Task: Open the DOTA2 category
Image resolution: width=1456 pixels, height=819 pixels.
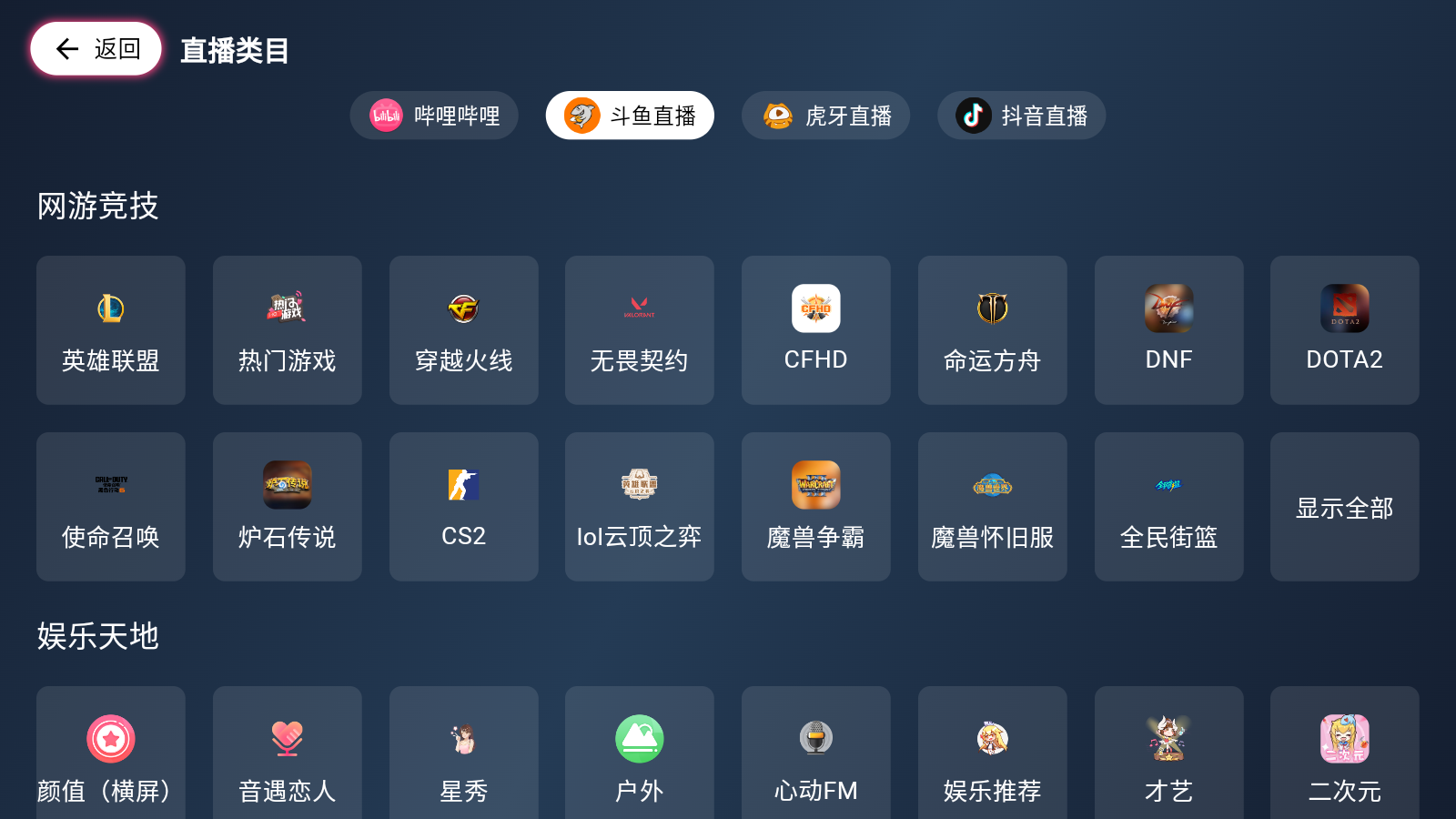Action: [x=1345, y=330]
